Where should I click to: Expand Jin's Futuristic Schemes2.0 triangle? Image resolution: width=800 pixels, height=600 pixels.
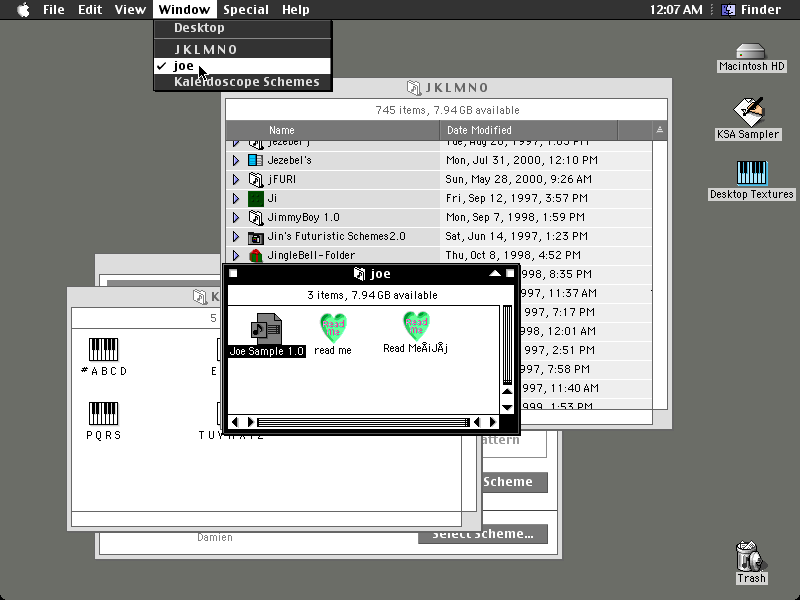pyautogui.click(x=236, y=237)
